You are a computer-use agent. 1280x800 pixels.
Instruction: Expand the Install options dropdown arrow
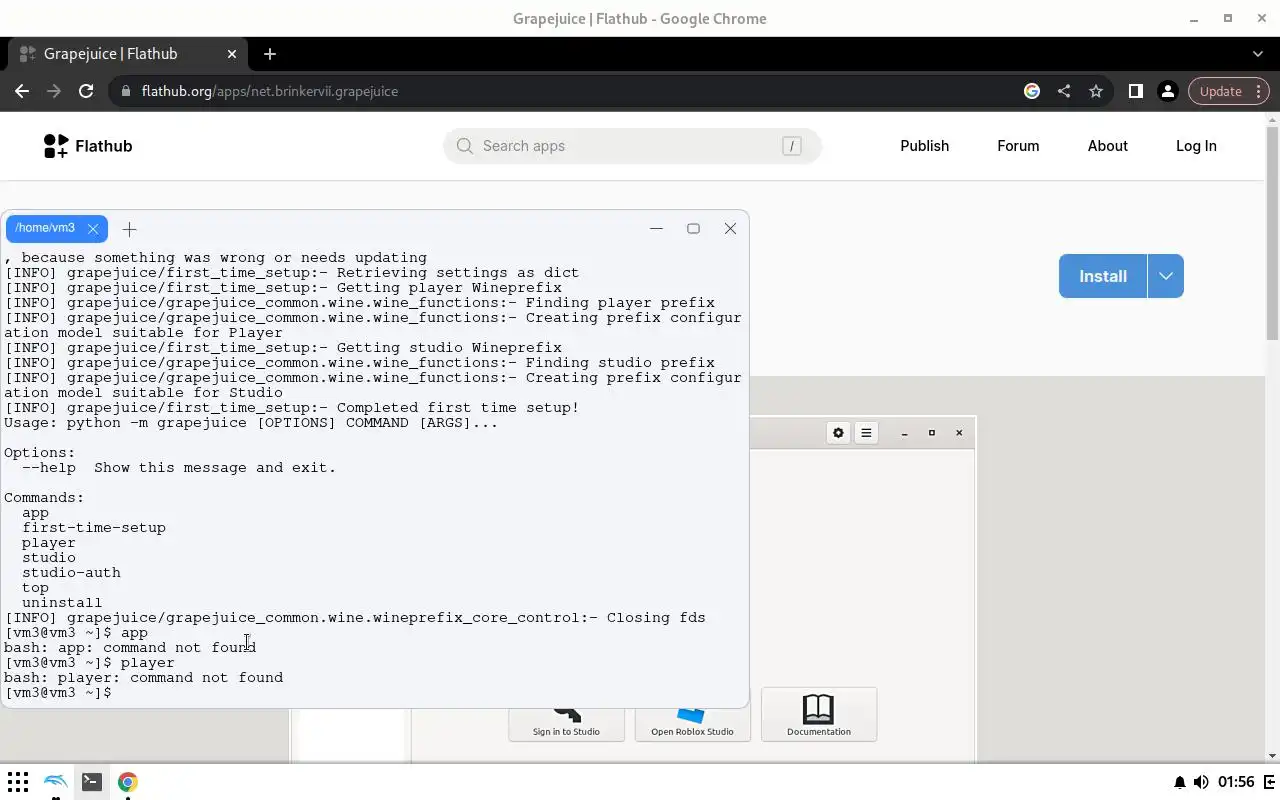click(1166, 276)
